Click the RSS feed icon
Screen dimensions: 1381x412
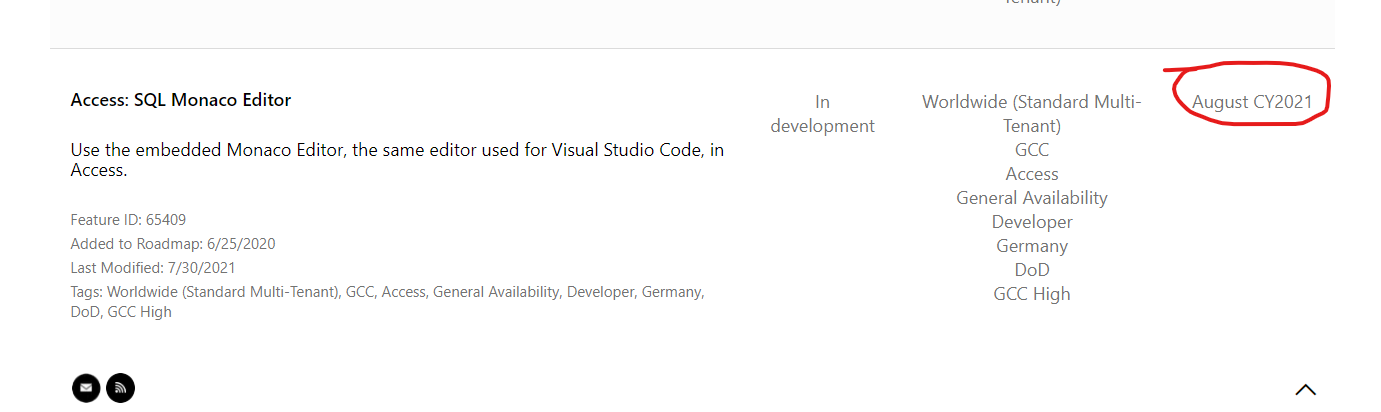click(120, 388)
